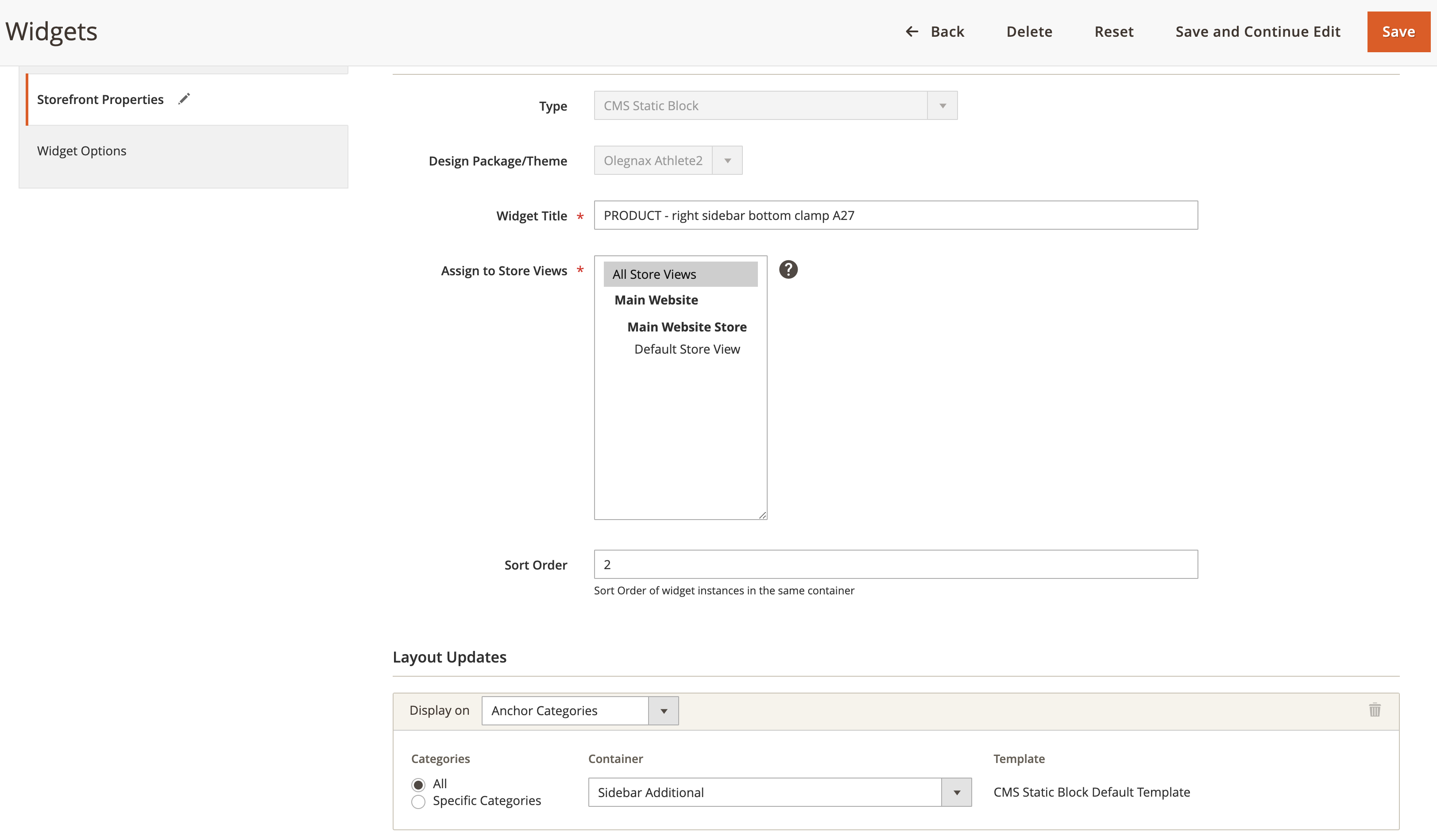Click Save and Continue Edit
This screenshot has height=840, width=1437.
point(1257,31)
